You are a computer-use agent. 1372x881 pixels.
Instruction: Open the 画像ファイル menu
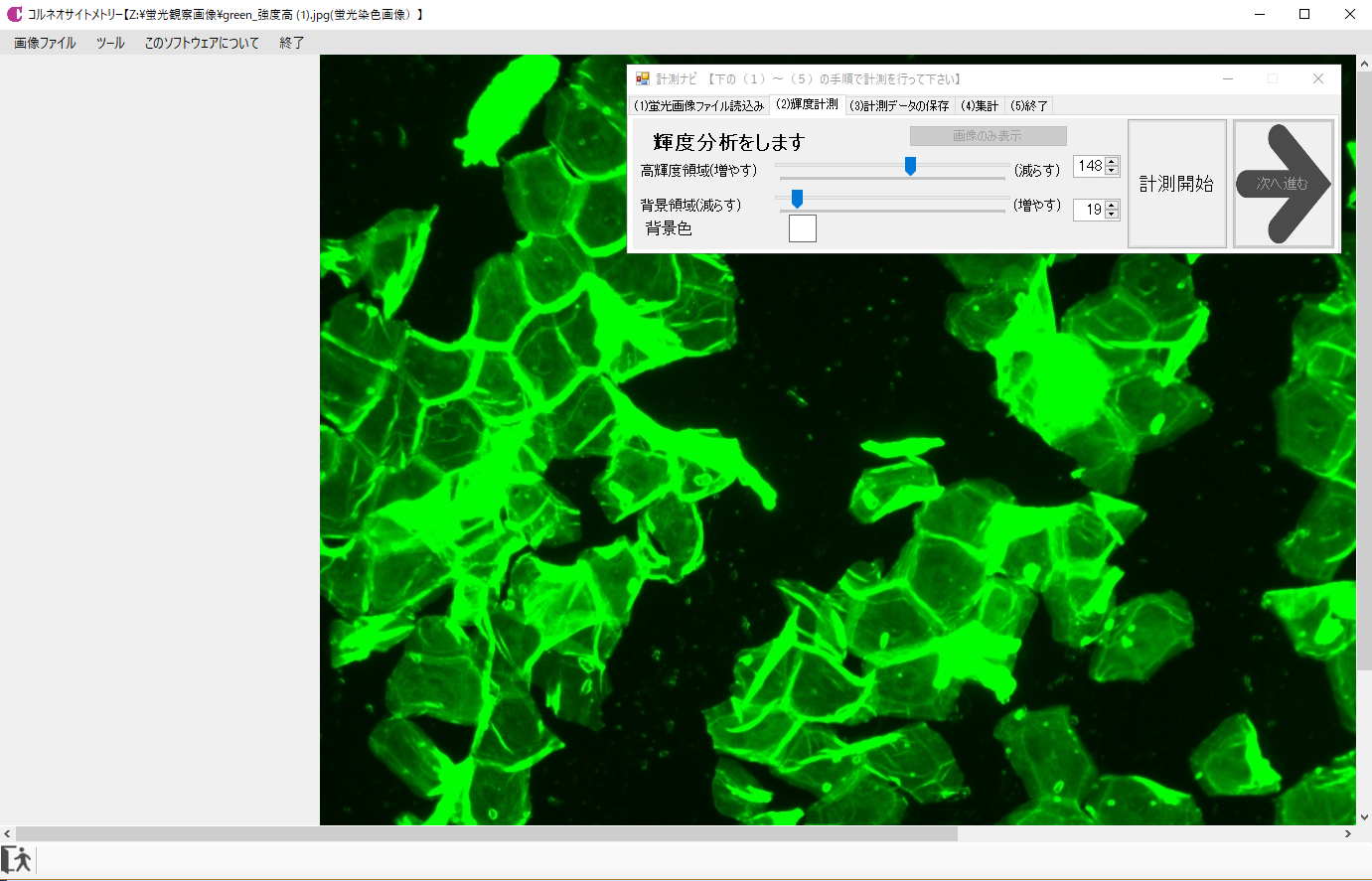pyautogui.click(x=45, y=43)
